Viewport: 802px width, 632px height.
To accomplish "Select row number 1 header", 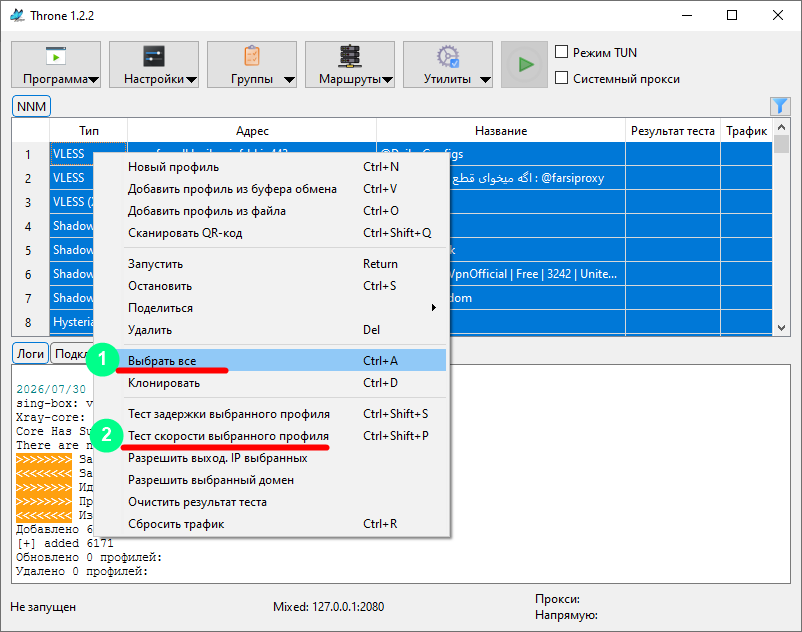I will click(28, 154).
